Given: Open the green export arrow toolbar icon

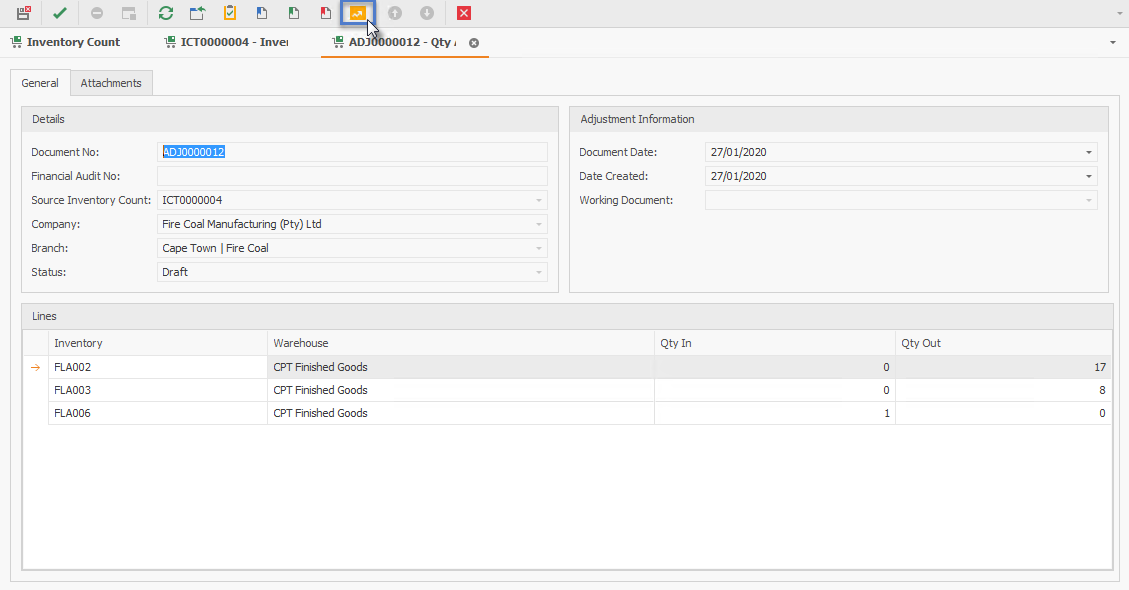Looking at the screenshot, I should 196,13.
